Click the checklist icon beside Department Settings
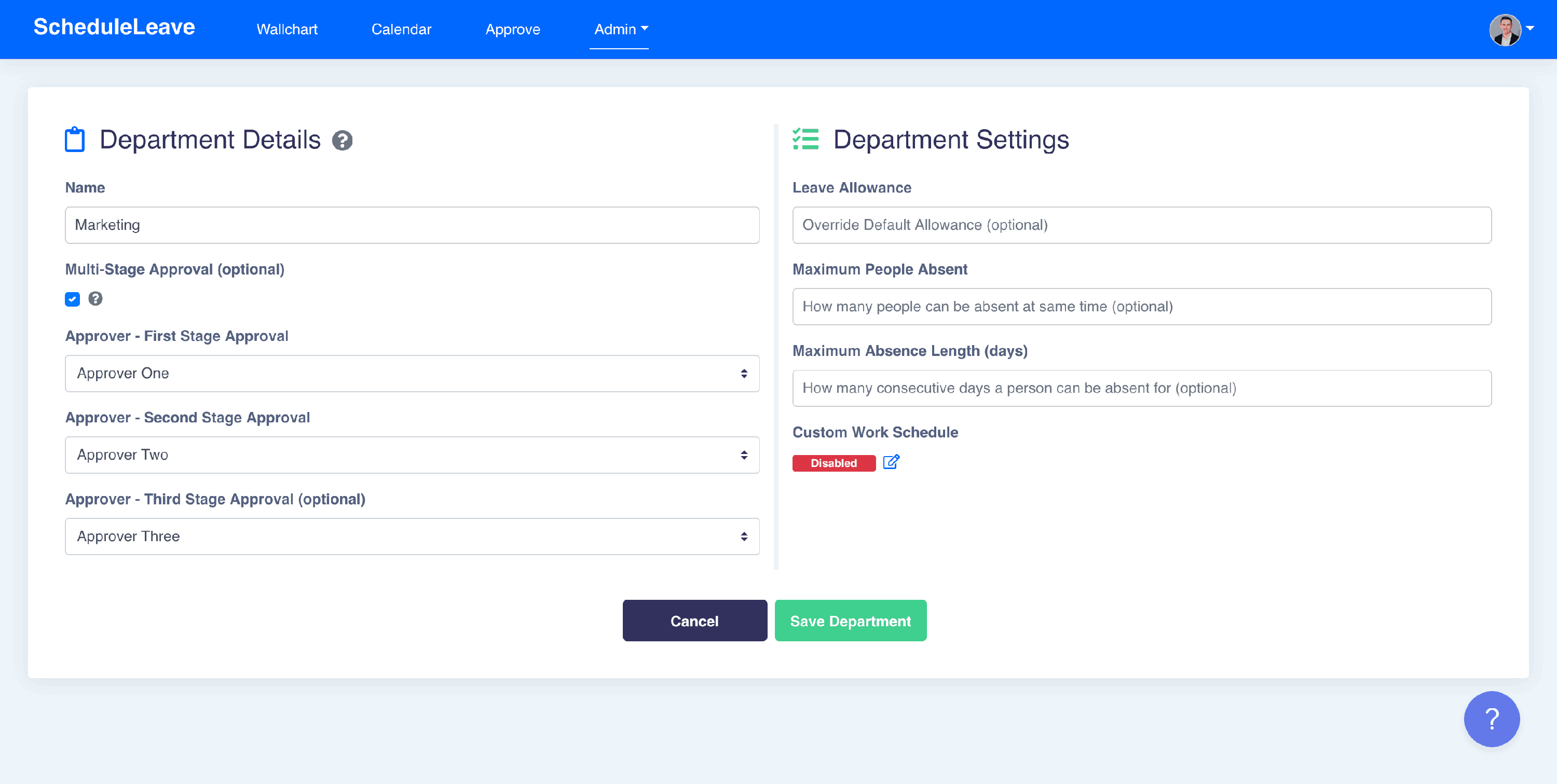This screenshot has height=784, width=1557. point(805,140)
